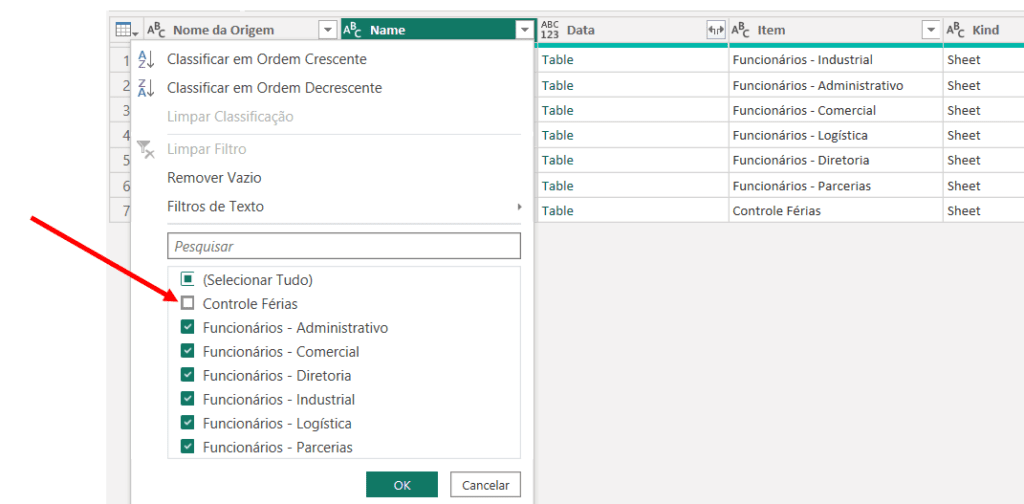Uncheck Funcionários - Industrial filter option
This screenshot has height=504, width=1024.
pyautogui.click(x=187, y=400)
